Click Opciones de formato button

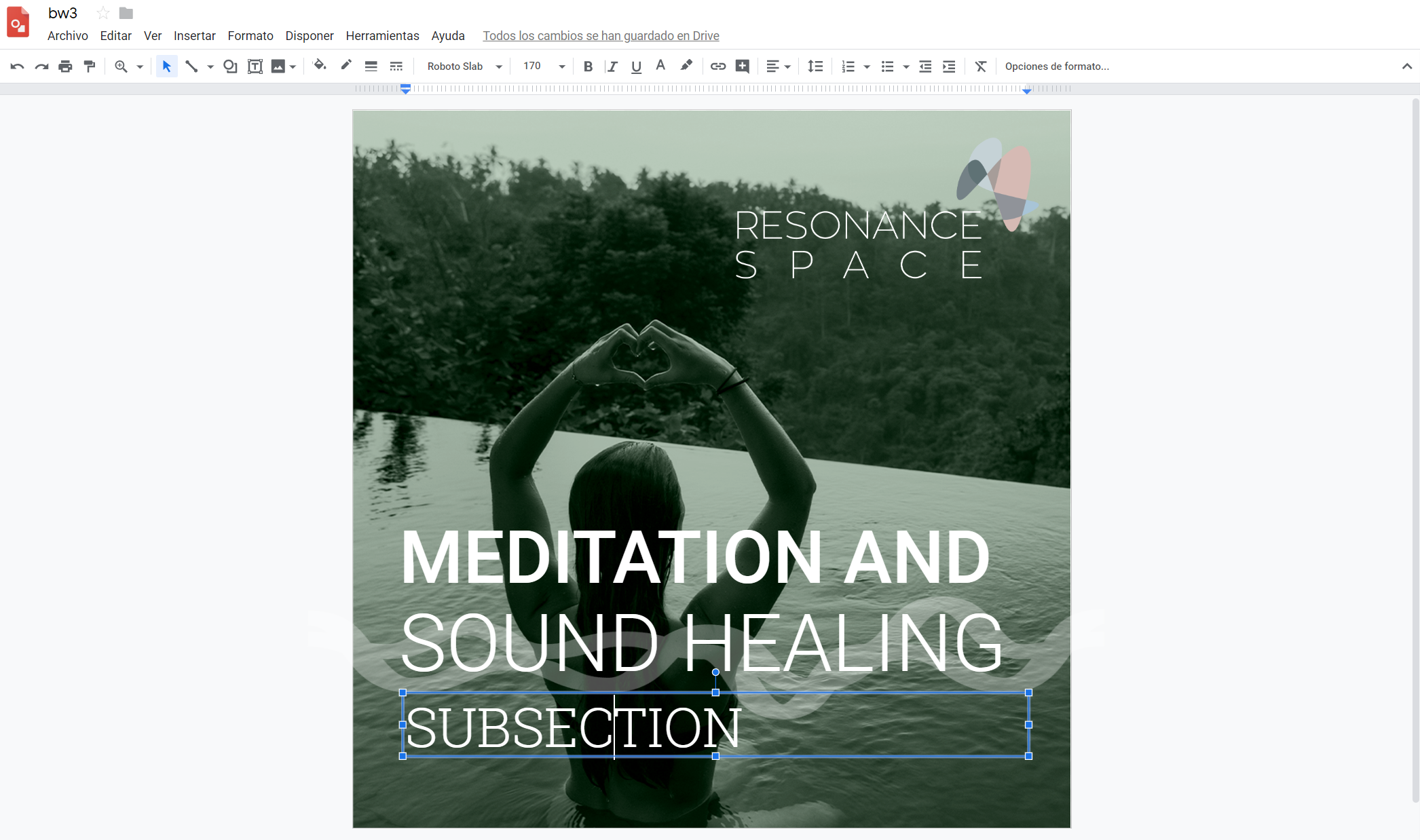1056,66
